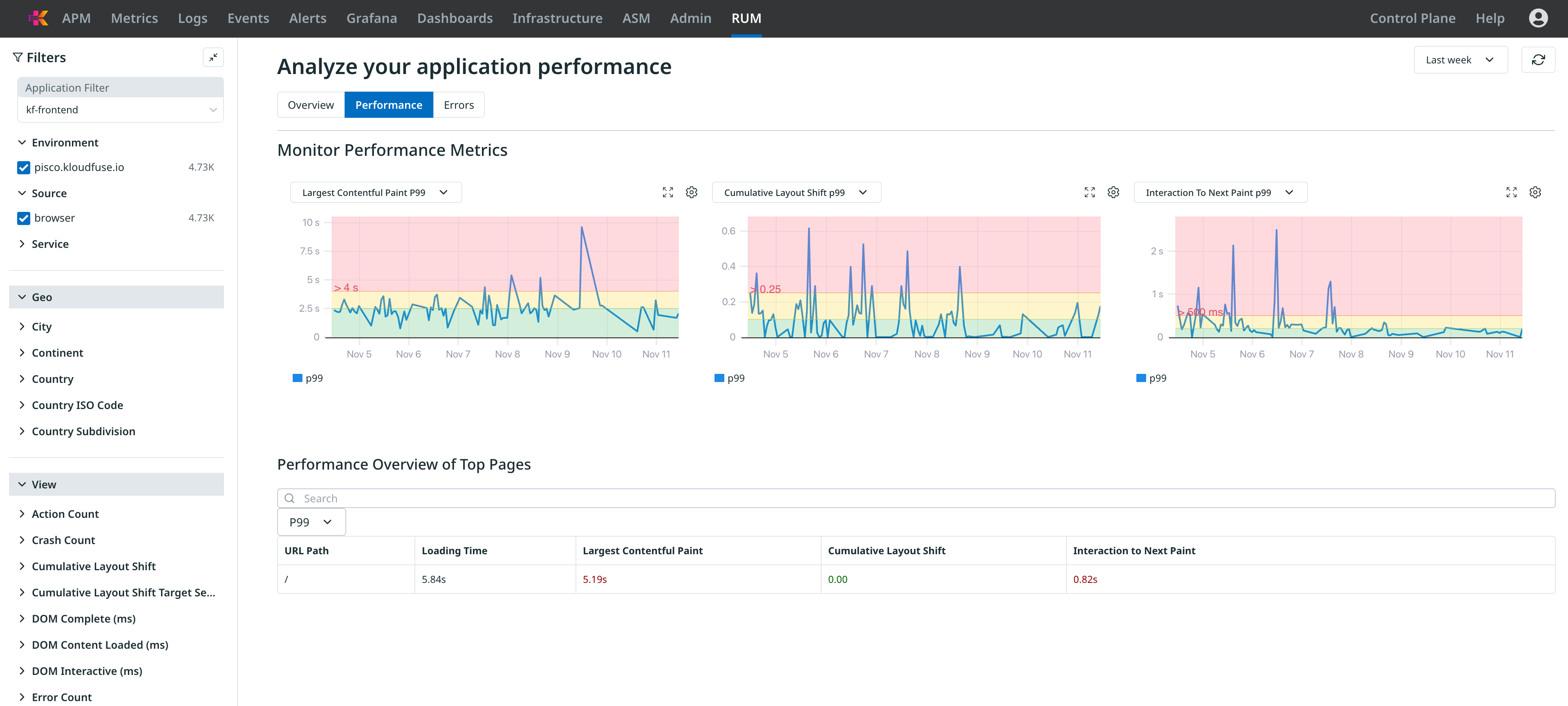Expand the Service filter section
1568x706 pixels.
tap(50, 244)
